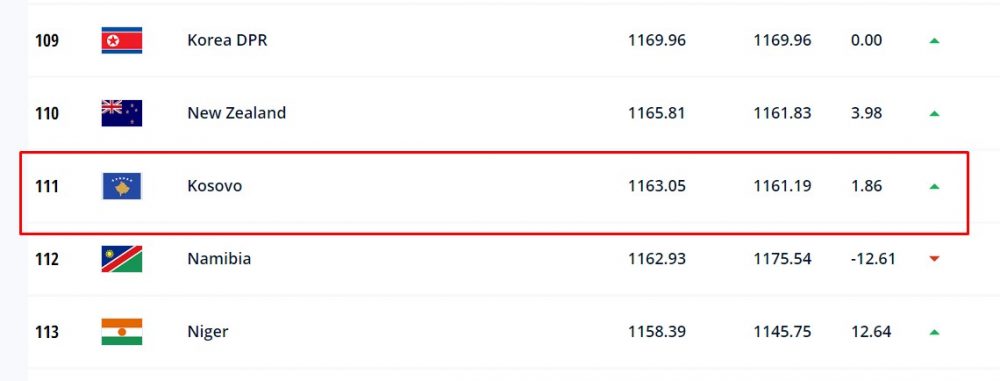Open the Kosovo team link
Viewport: 1000px width, 381px height.
click(x=214, y=186)
